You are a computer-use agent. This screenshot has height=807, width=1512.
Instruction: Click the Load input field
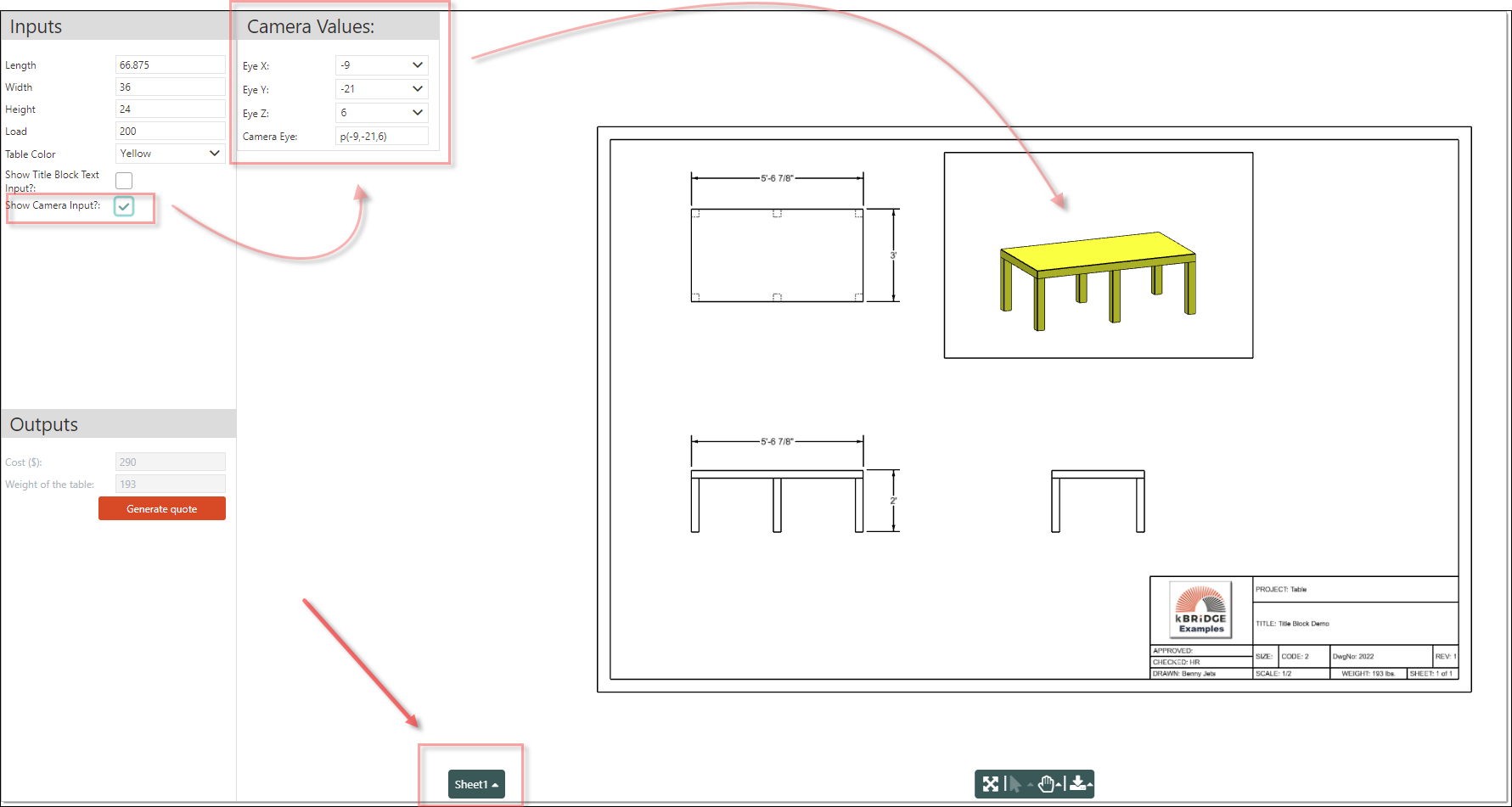point(170,131)
